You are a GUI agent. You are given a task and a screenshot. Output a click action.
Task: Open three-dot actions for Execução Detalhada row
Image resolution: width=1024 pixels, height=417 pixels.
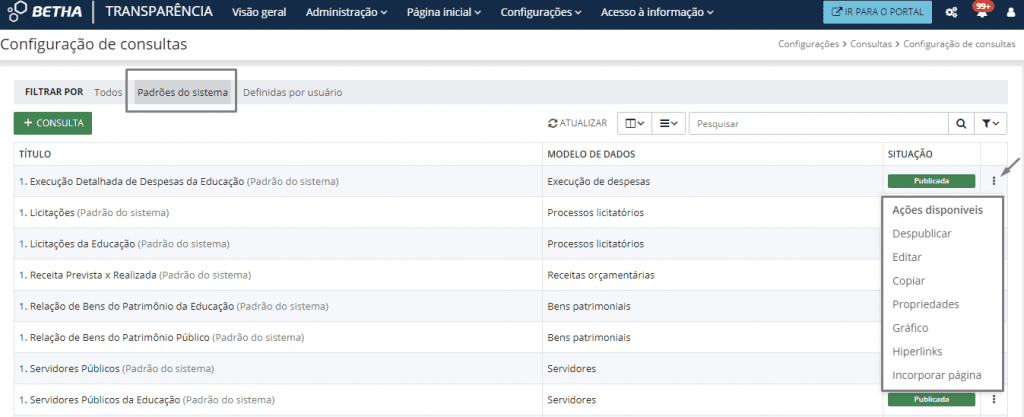tap(993, 181)
